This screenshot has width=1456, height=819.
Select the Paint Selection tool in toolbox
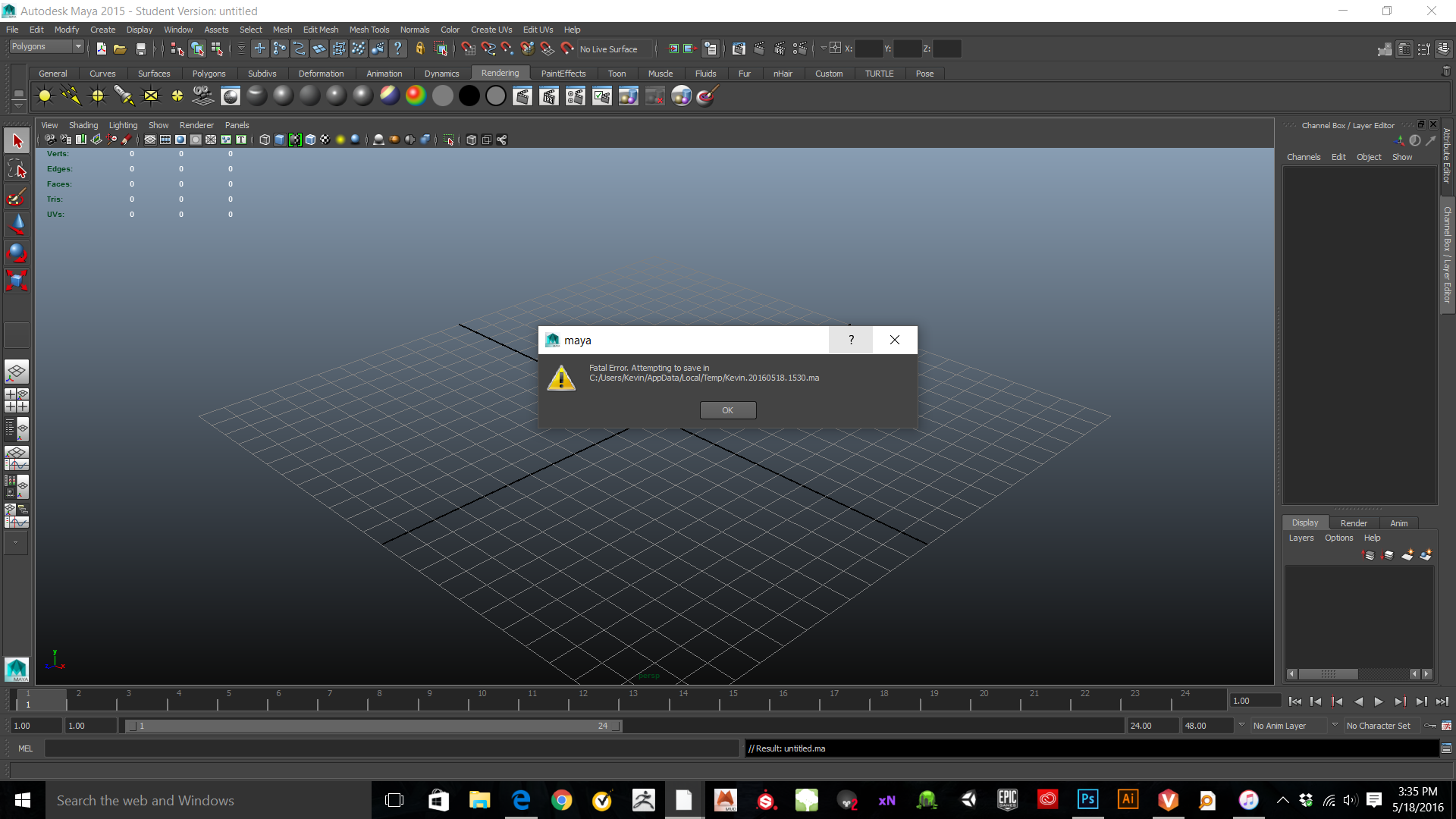point(17,197)
